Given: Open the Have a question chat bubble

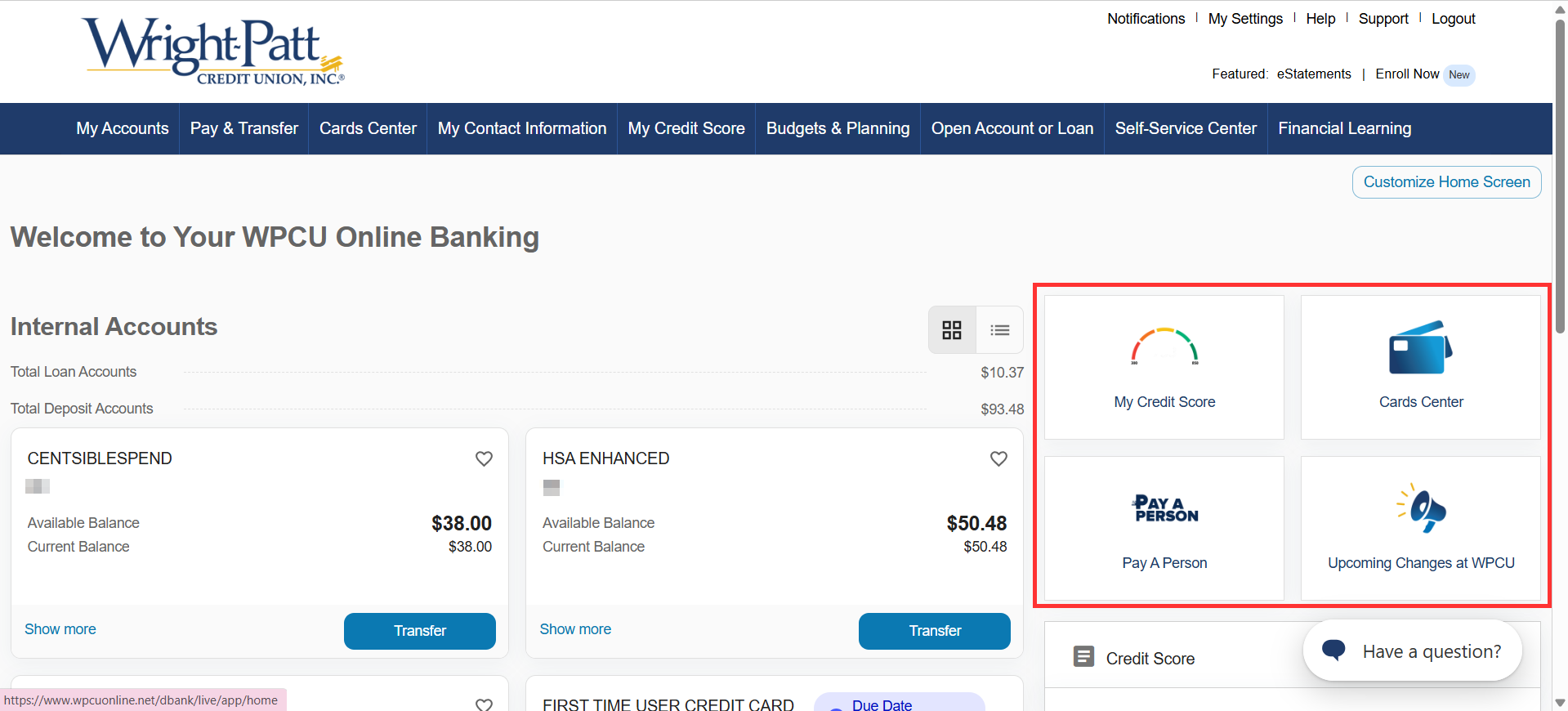Looking at the screenshot, I should point(1413,651).
